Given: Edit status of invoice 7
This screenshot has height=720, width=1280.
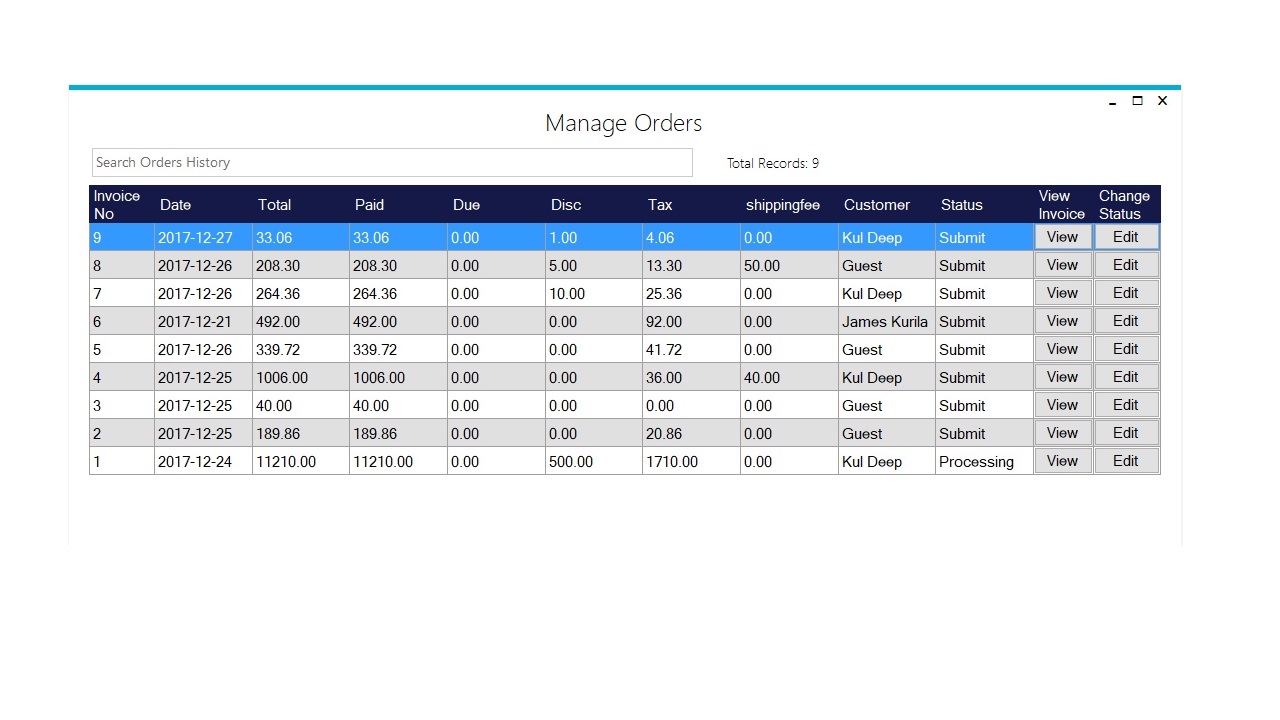Looking at the screenshot, I should [x=1126, y=293].
